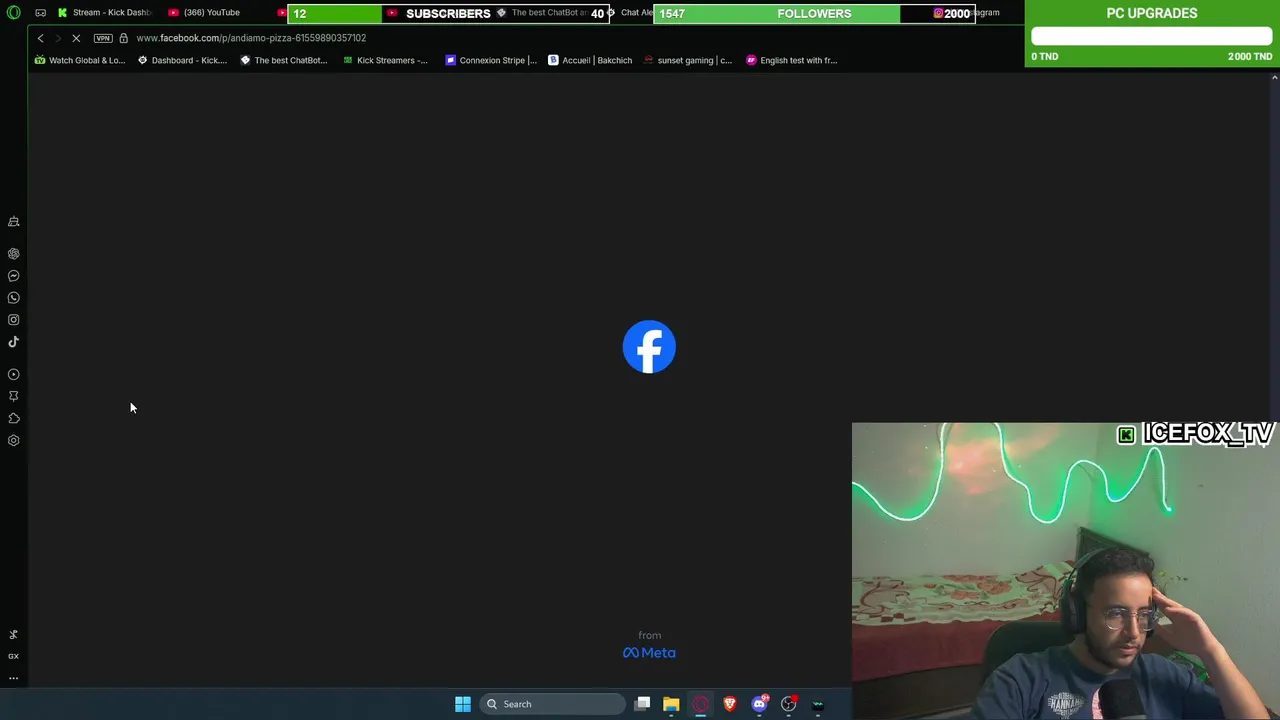
Task: Stop loading the Facebook page
Action: pyautogui.click(x=76, y=38)
